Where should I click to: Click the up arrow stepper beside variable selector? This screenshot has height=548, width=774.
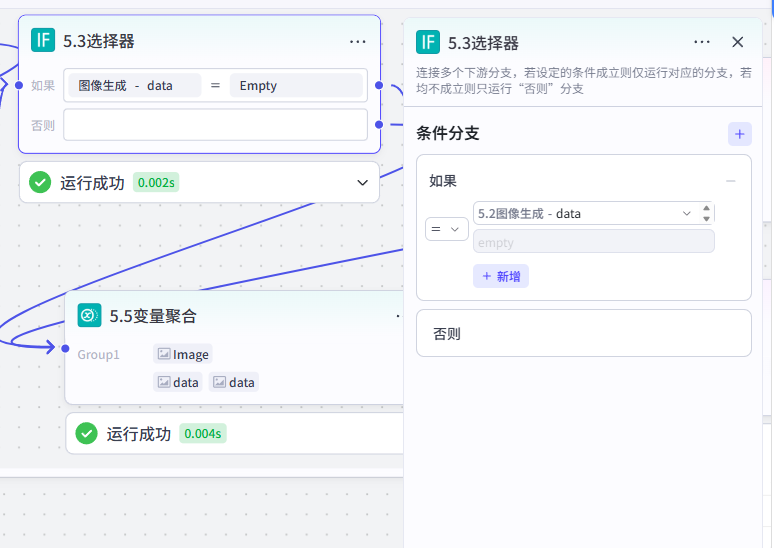[706, 208]
